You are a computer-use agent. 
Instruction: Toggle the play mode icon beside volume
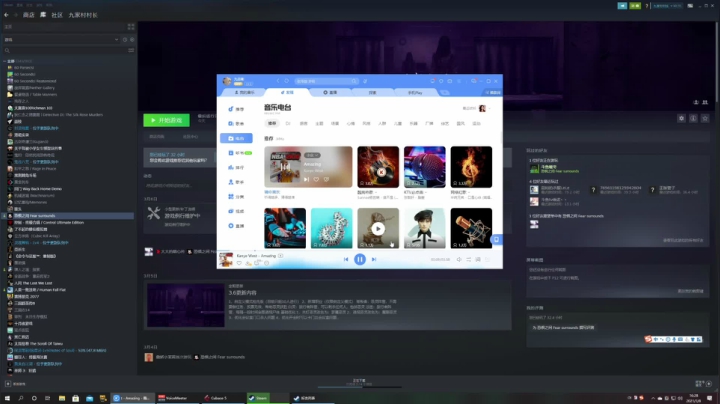tap(468, 260)
